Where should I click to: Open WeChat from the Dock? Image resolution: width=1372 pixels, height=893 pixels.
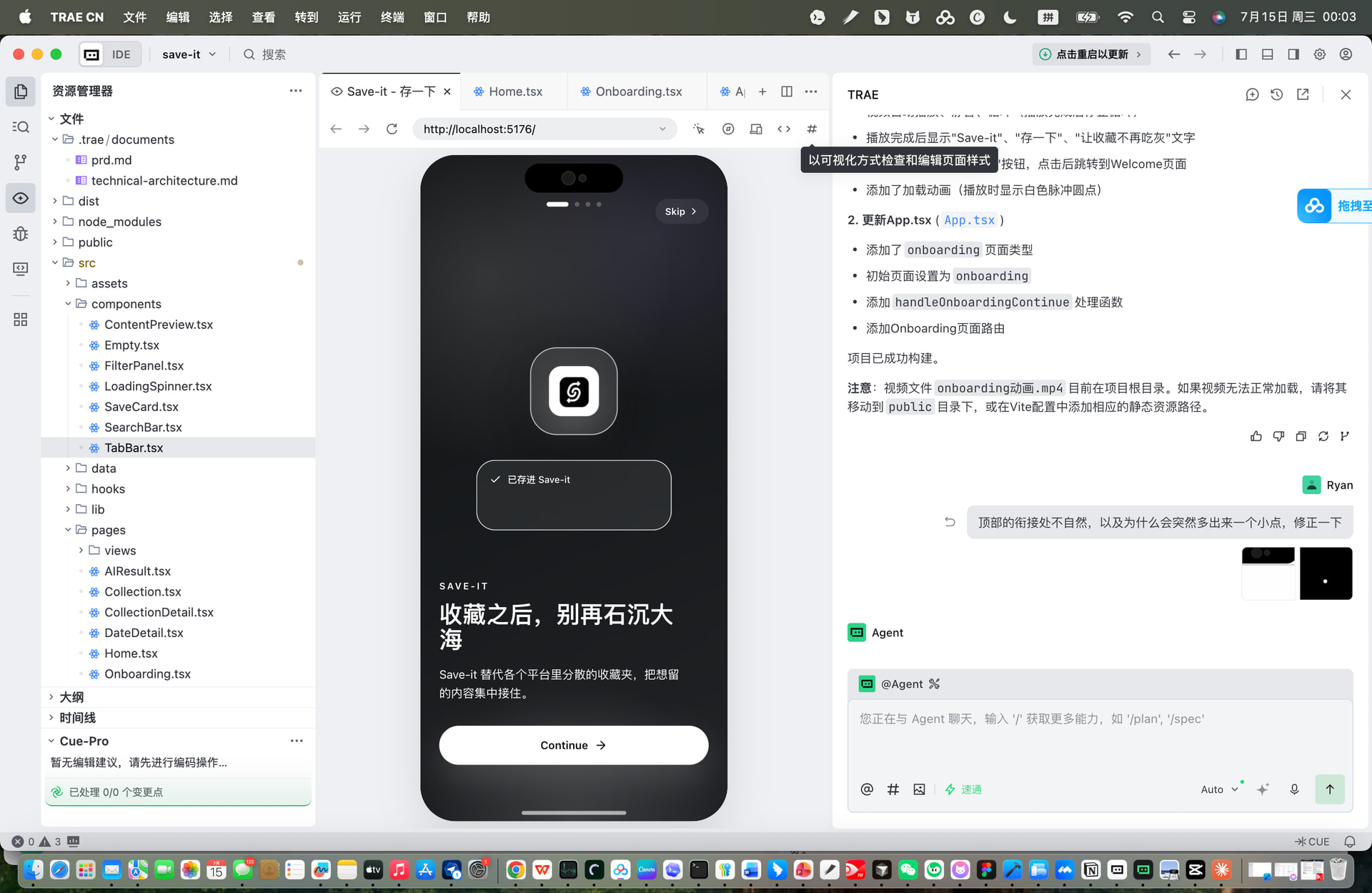pyautogui.click(x=908, y=869)
